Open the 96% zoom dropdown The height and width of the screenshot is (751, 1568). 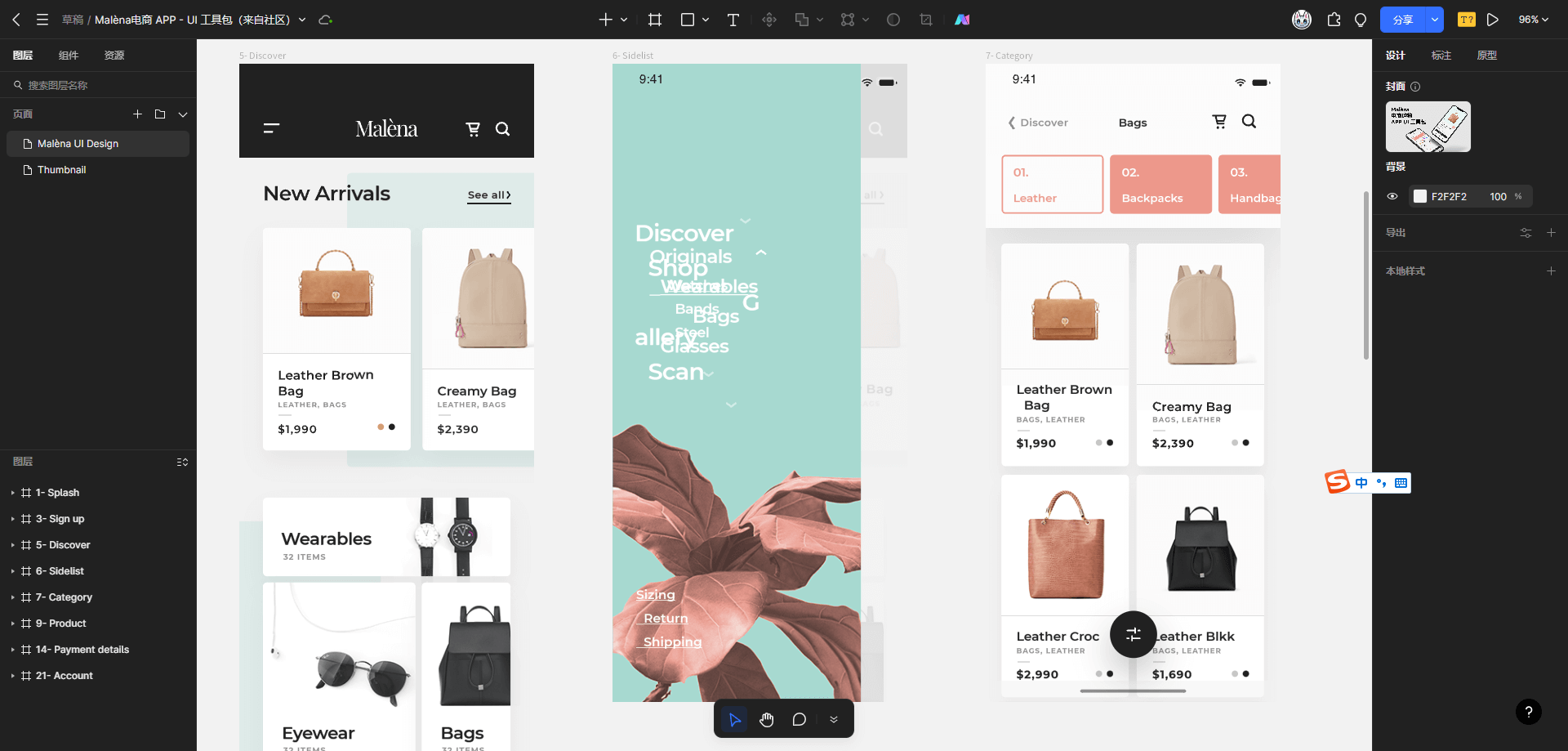[1534, 20]
